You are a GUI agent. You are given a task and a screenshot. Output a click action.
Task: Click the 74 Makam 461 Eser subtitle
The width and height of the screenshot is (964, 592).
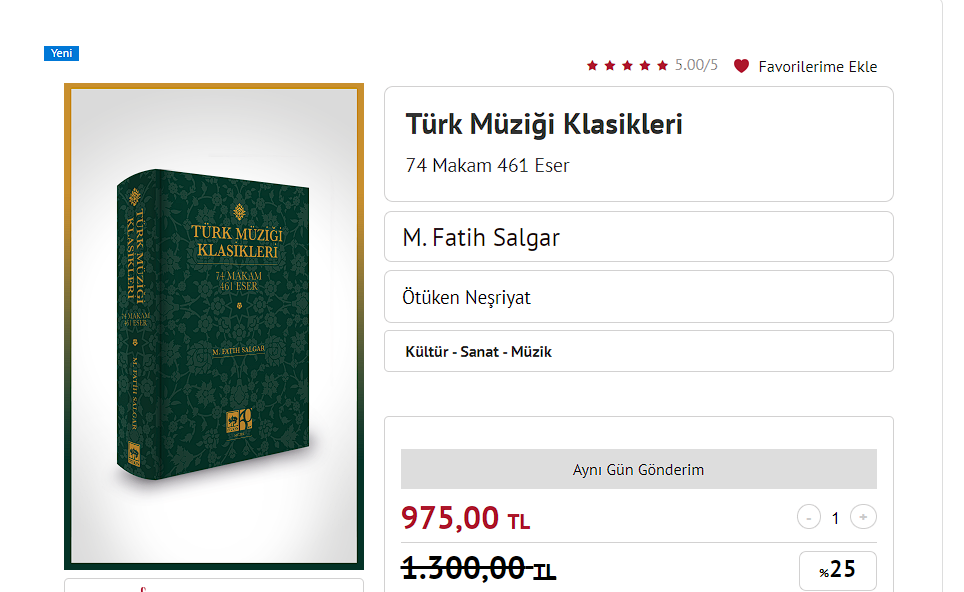click(487, 165)
